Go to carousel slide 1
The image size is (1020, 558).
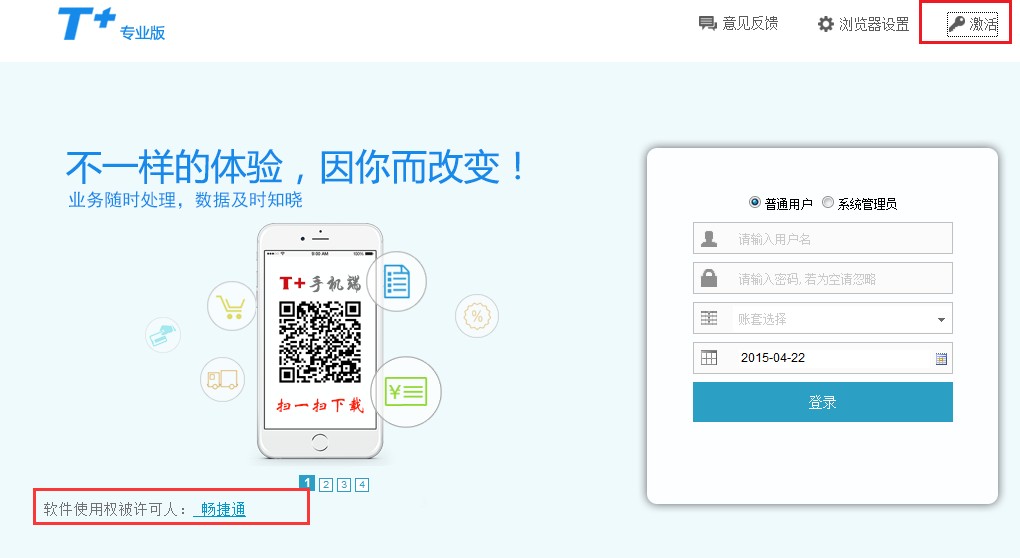coord(307,483)
